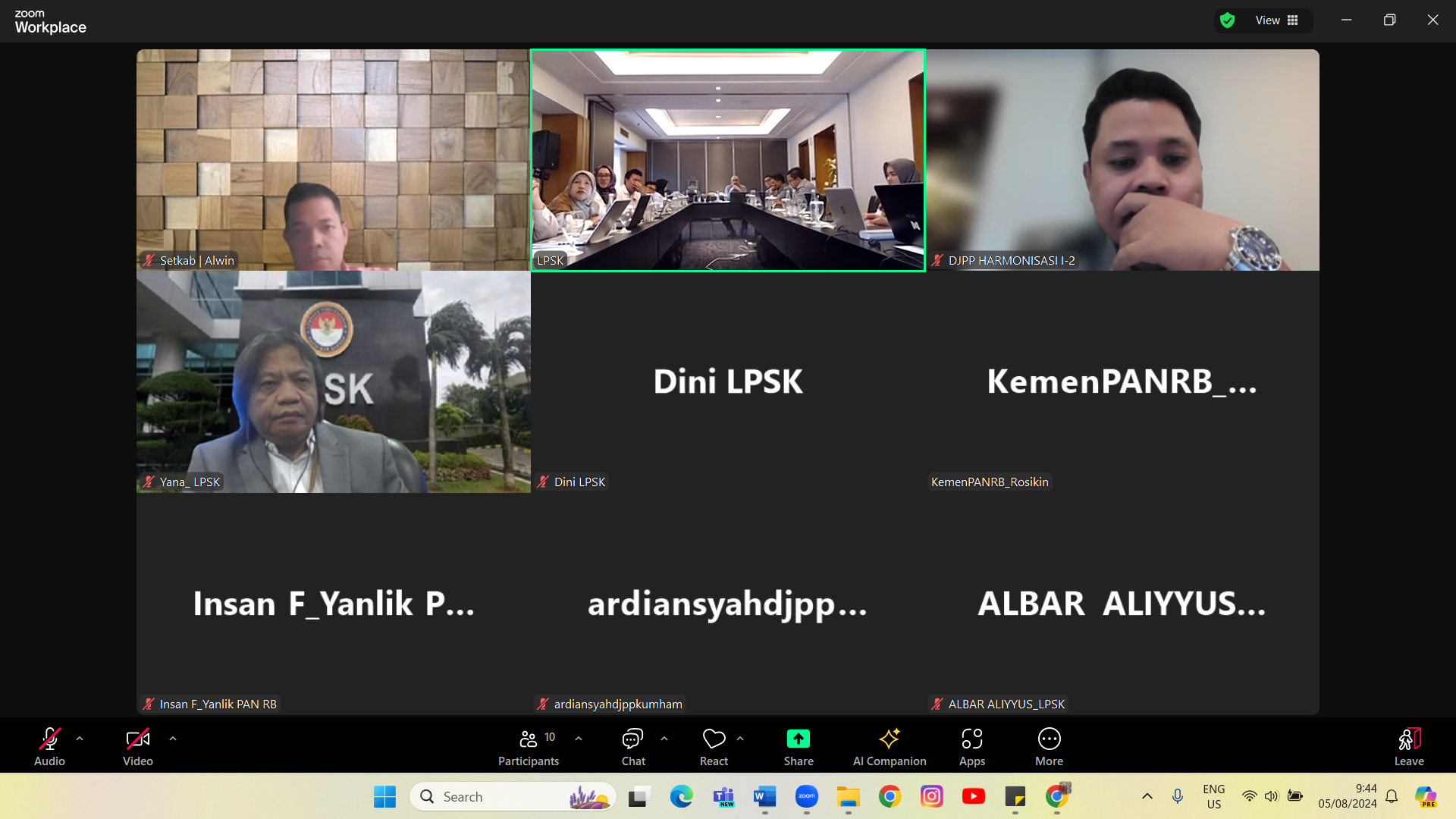This screenshot has height=819, width=1456.
Task: Select DJPP HARMONISASI I-2 video tile
Action: pyautogui.click(x=1122, y=160)
